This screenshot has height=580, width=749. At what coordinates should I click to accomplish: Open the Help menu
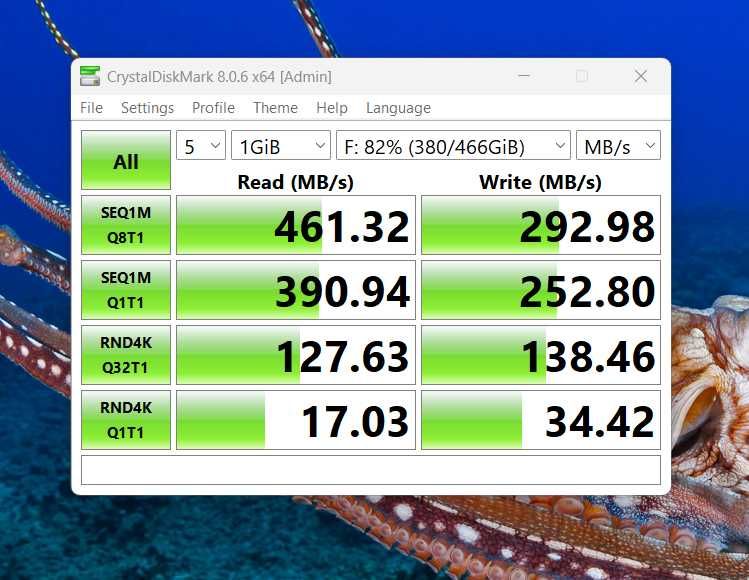point(332,108)
